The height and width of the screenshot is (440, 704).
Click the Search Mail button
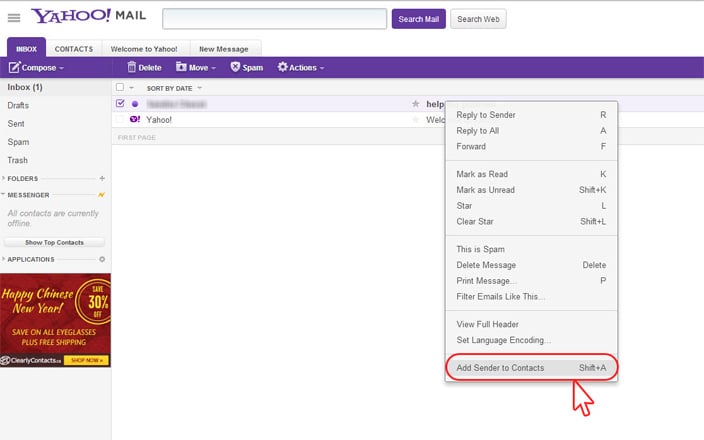418,19
